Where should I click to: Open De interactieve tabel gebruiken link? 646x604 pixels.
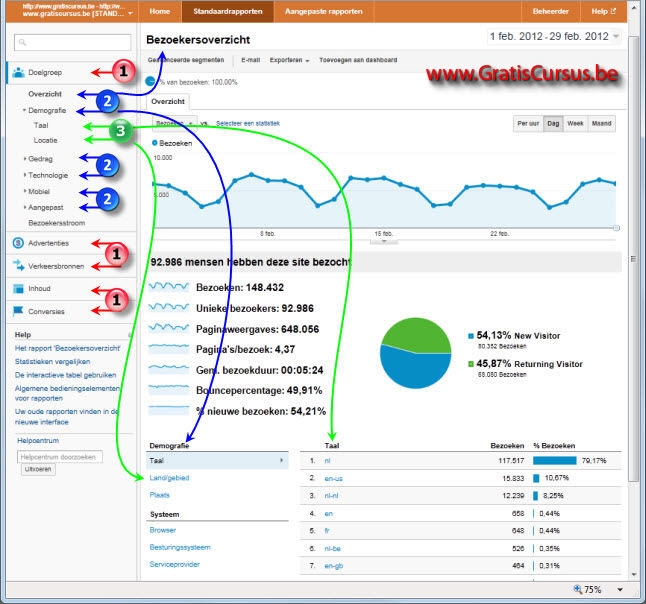[66, 375]
